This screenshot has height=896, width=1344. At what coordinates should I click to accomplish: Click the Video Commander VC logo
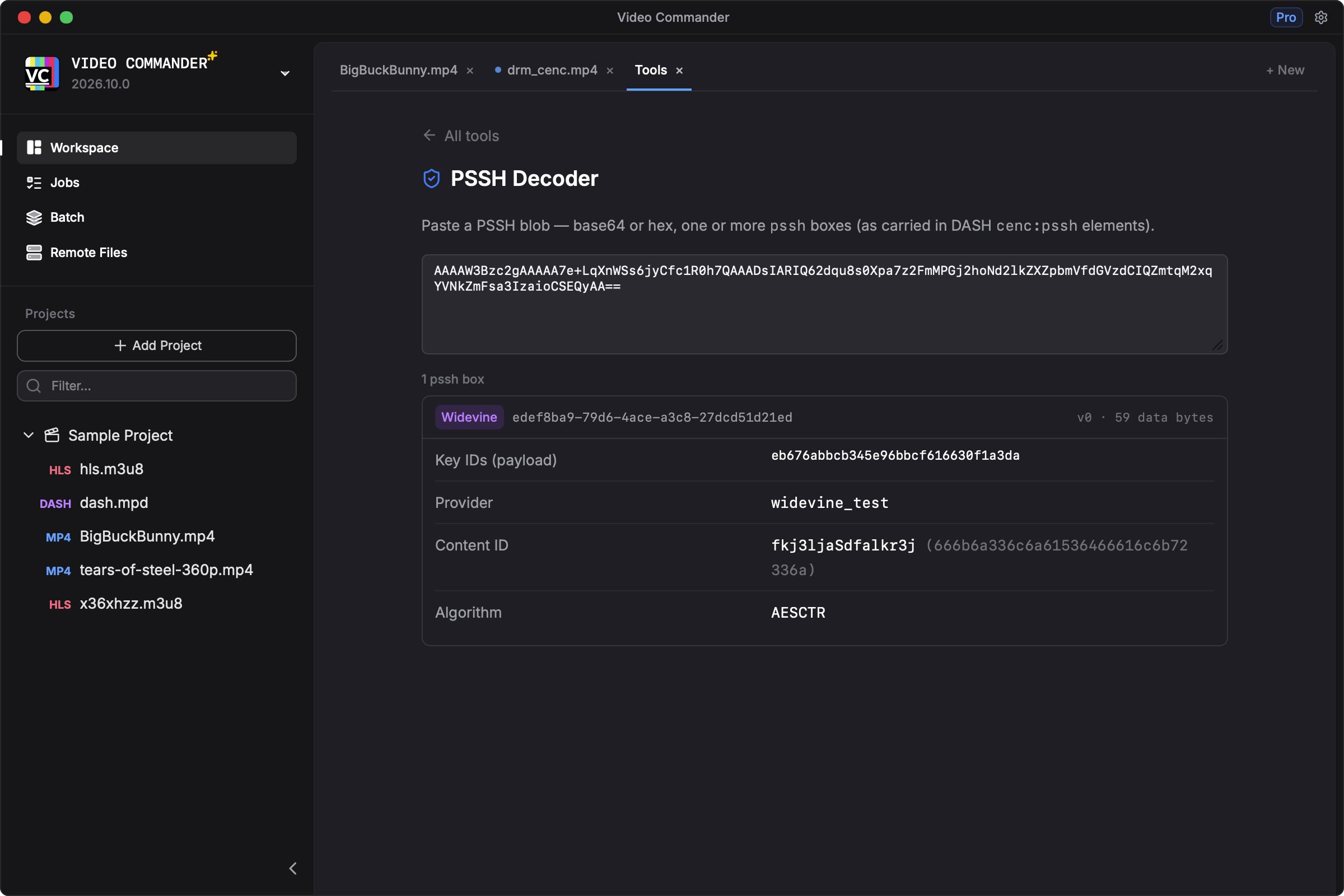point(41,73)
